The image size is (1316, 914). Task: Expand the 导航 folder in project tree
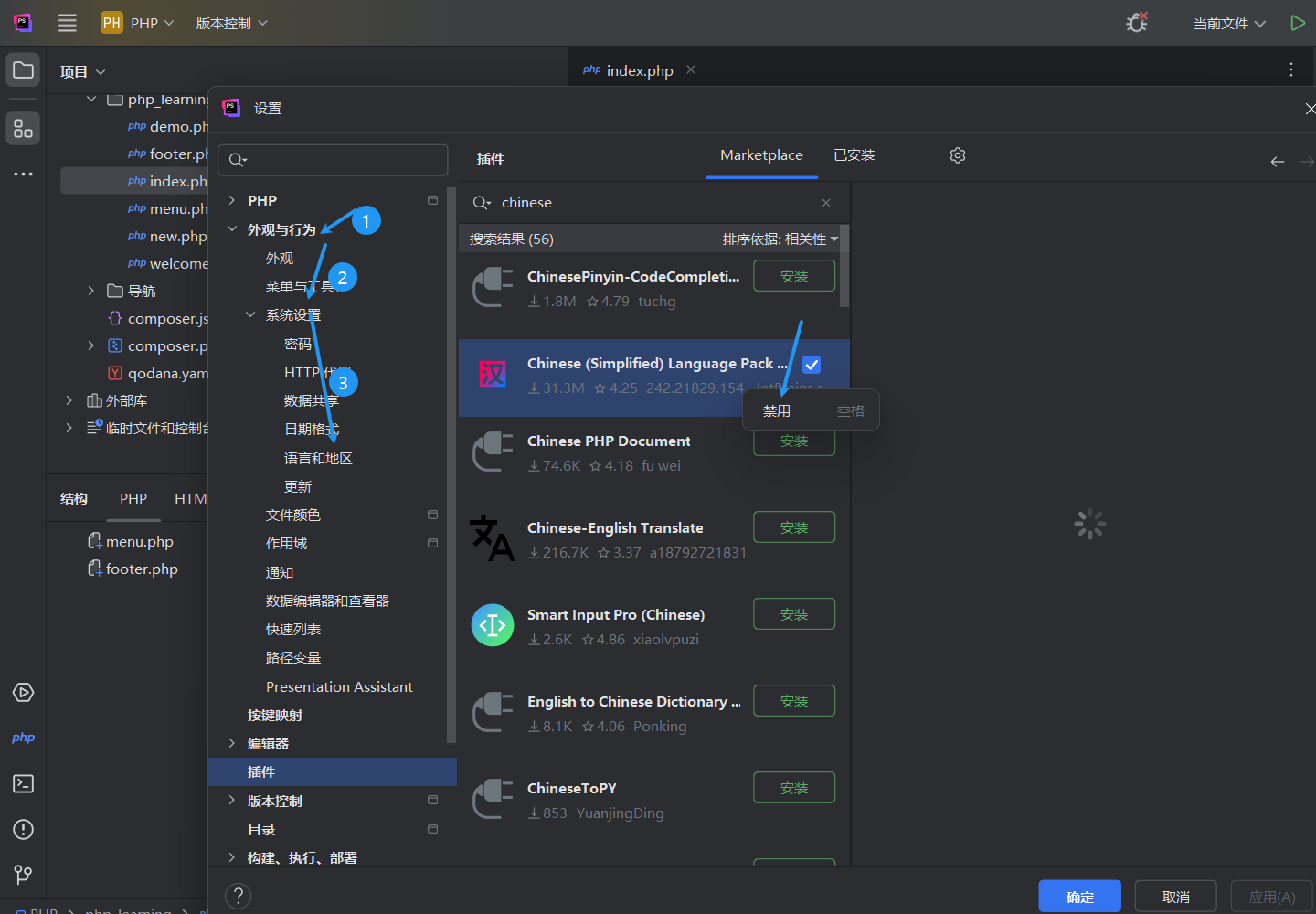pos(90,291)
